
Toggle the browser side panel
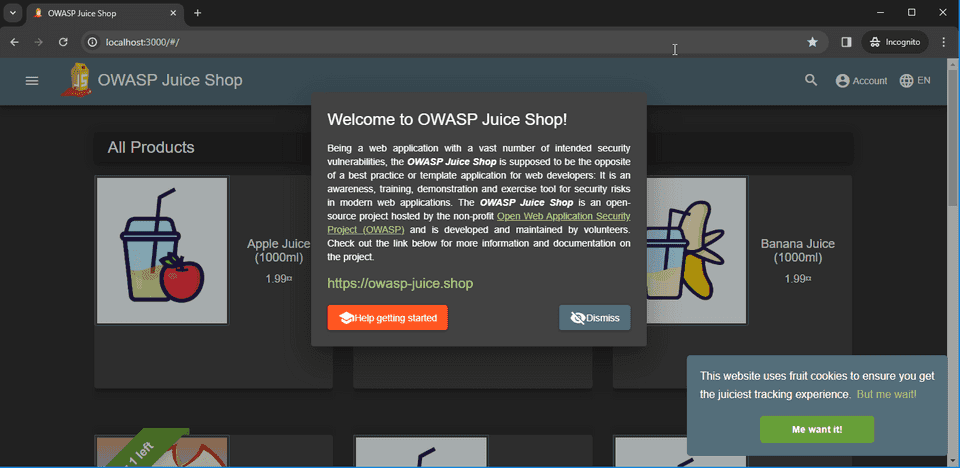tap(846, 42)
